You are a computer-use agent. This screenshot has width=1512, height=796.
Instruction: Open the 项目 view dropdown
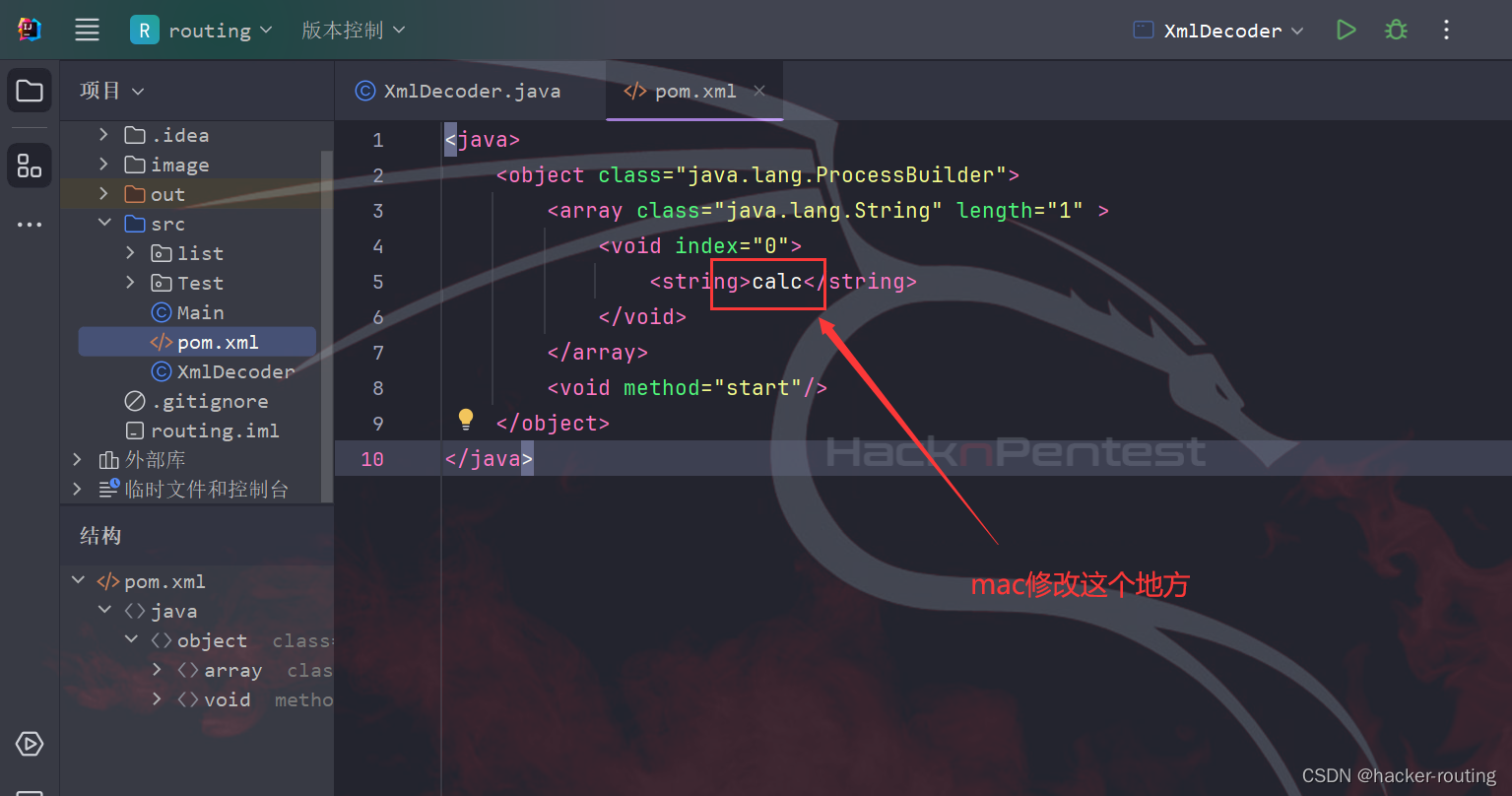click(111, 91)
